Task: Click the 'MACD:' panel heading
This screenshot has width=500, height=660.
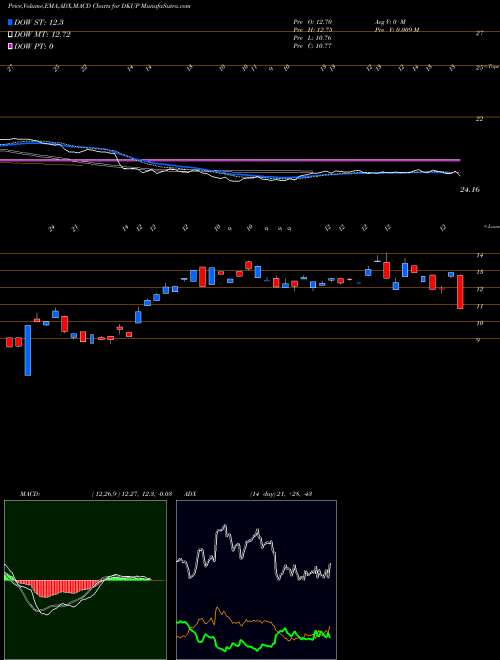Action: pos(30,493)
